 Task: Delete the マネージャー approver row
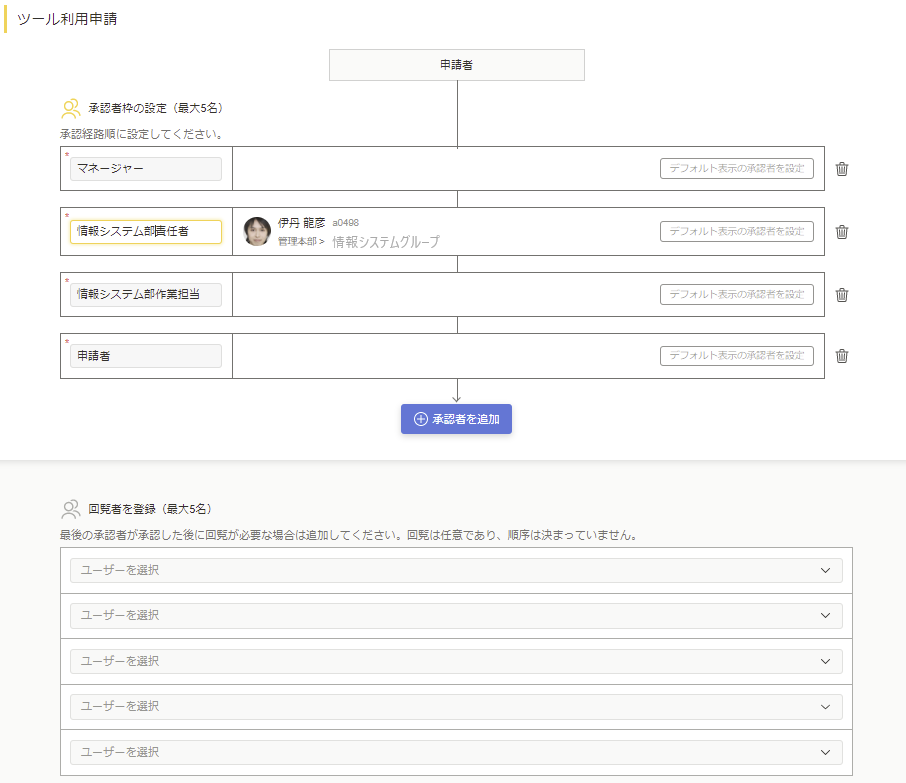tap(841, 168)
